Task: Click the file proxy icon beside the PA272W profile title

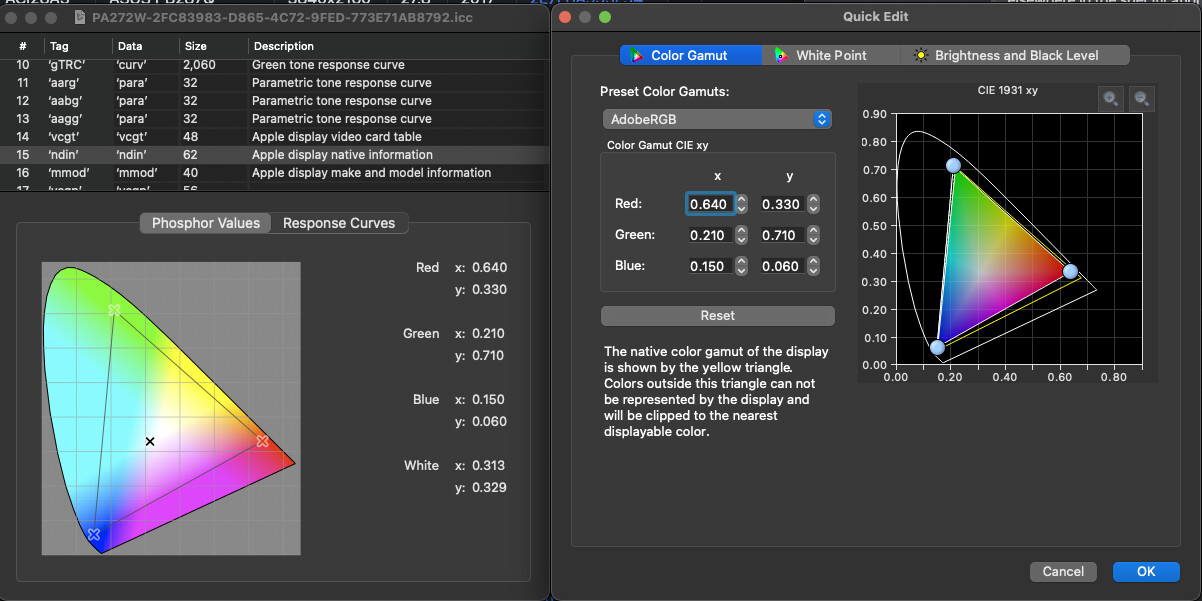Action: [81, 17]
